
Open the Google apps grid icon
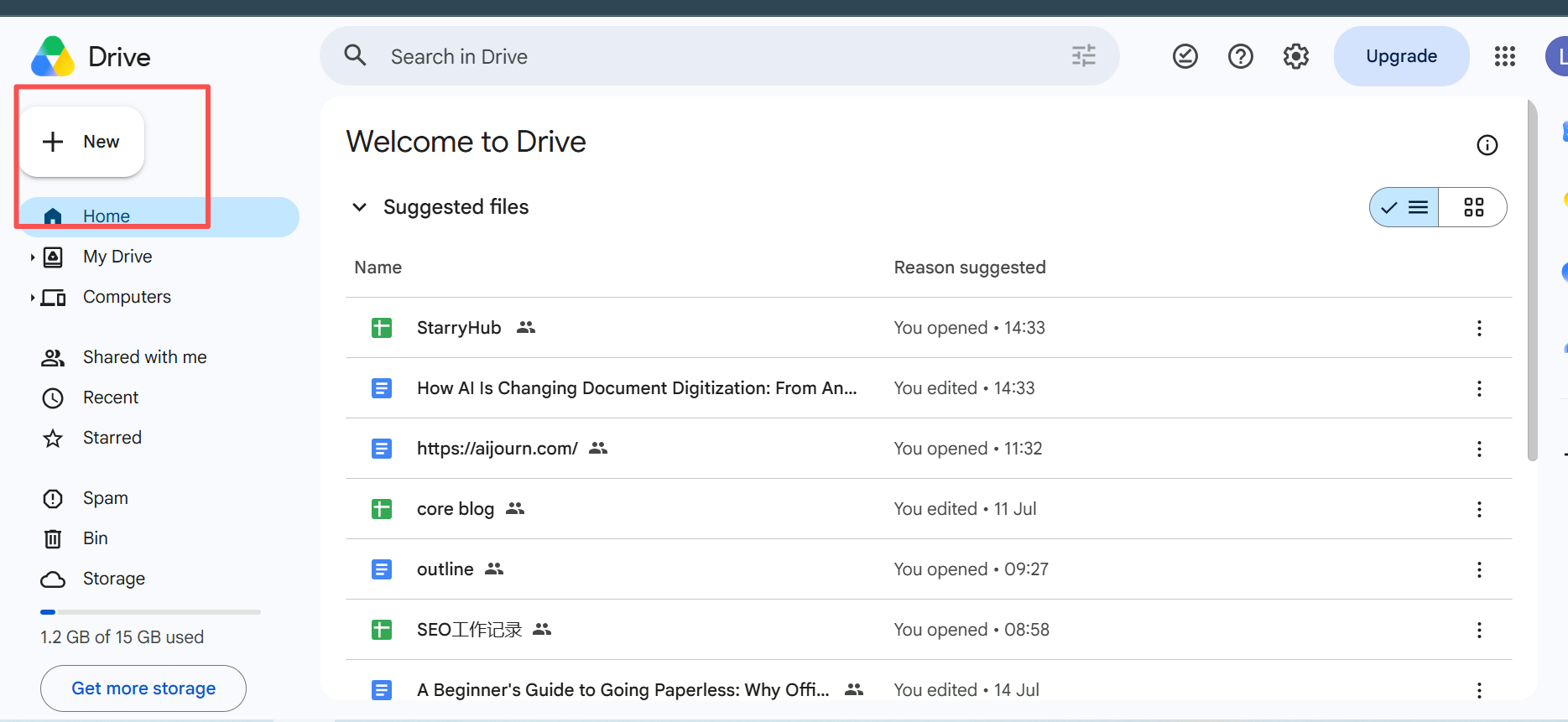pyautogui.click(x=1504, y=56)
